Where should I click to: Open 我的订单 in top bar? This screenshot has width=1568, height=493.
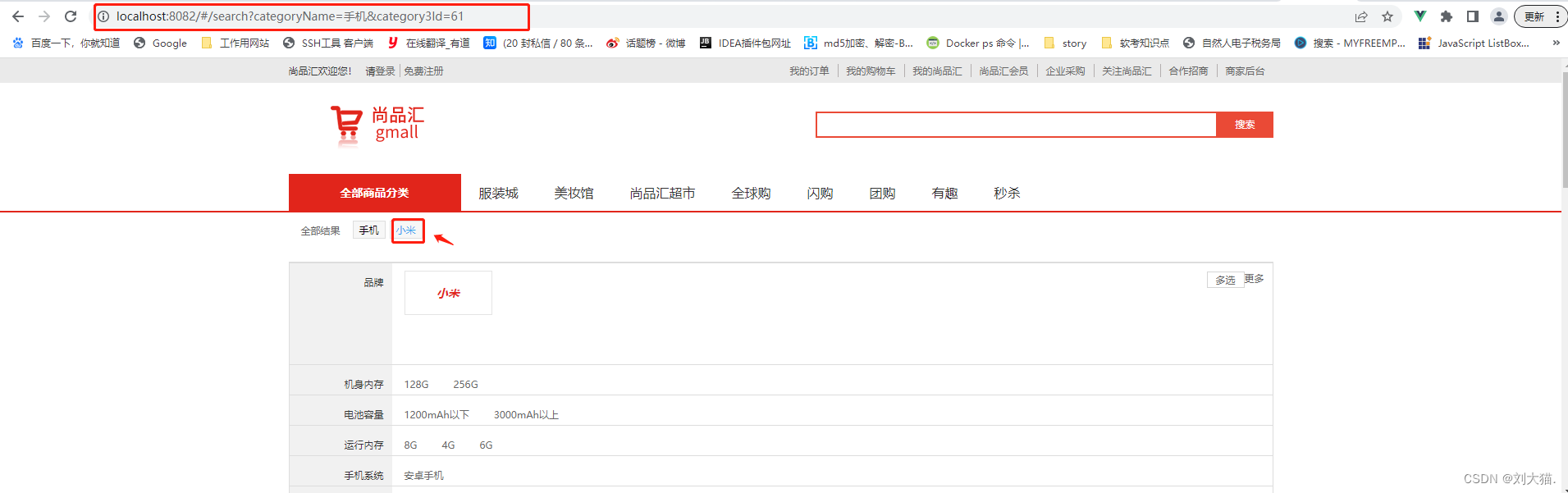point(809,71)
